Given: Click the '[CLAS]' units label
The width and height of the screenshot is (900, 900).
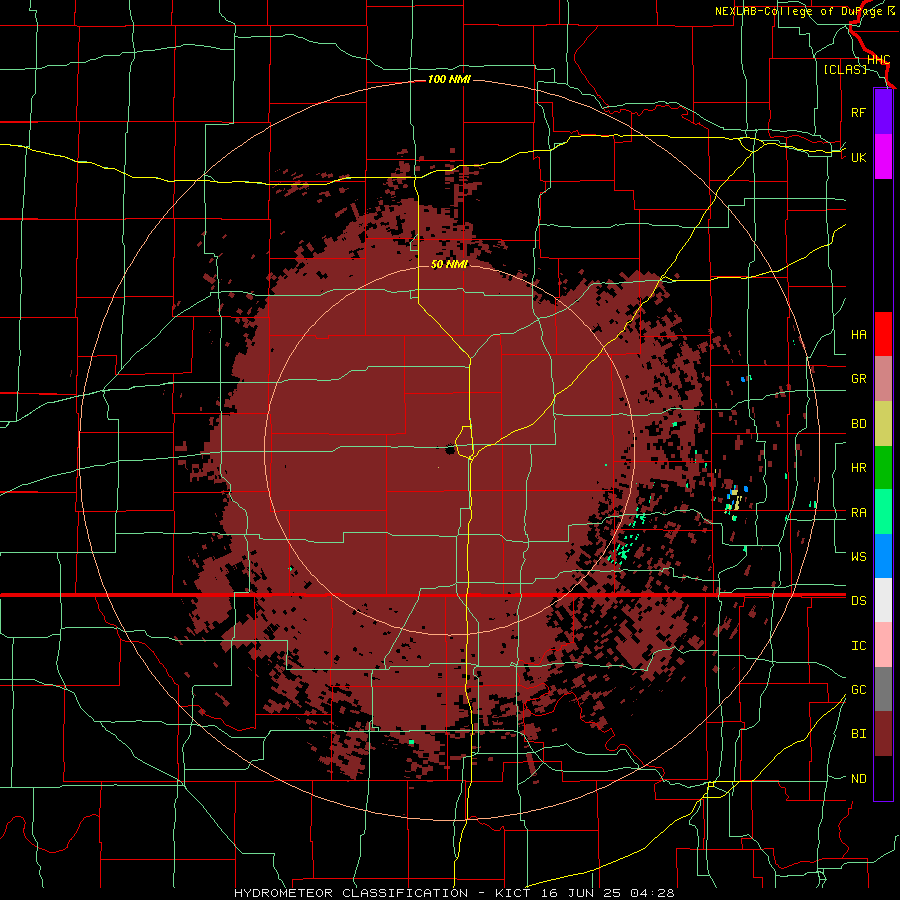Looking at the screenshot, I should tap(845, 69).
